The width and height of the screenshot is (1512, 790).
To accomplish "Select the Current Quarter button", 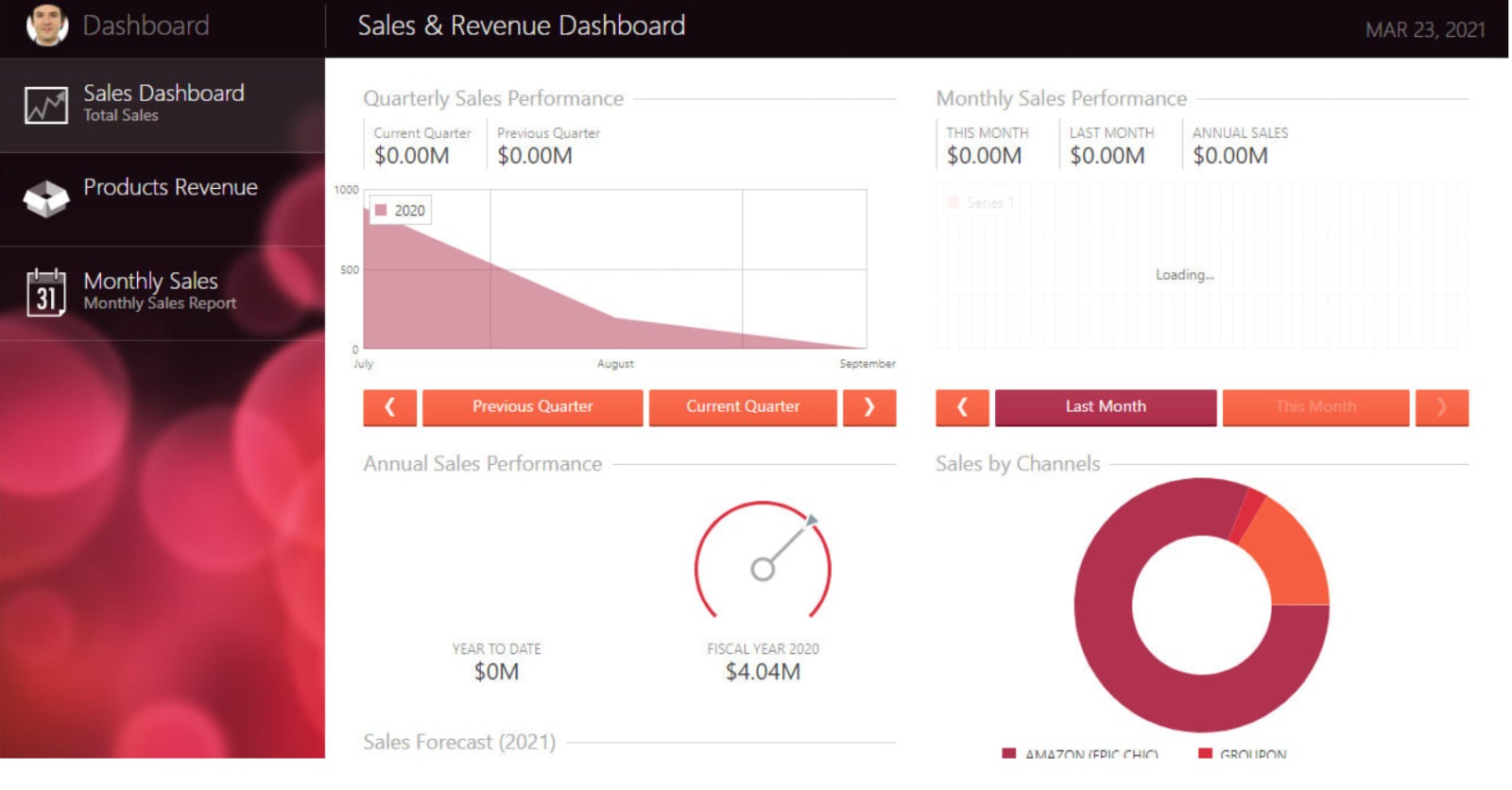I will (x=743, y=407).
